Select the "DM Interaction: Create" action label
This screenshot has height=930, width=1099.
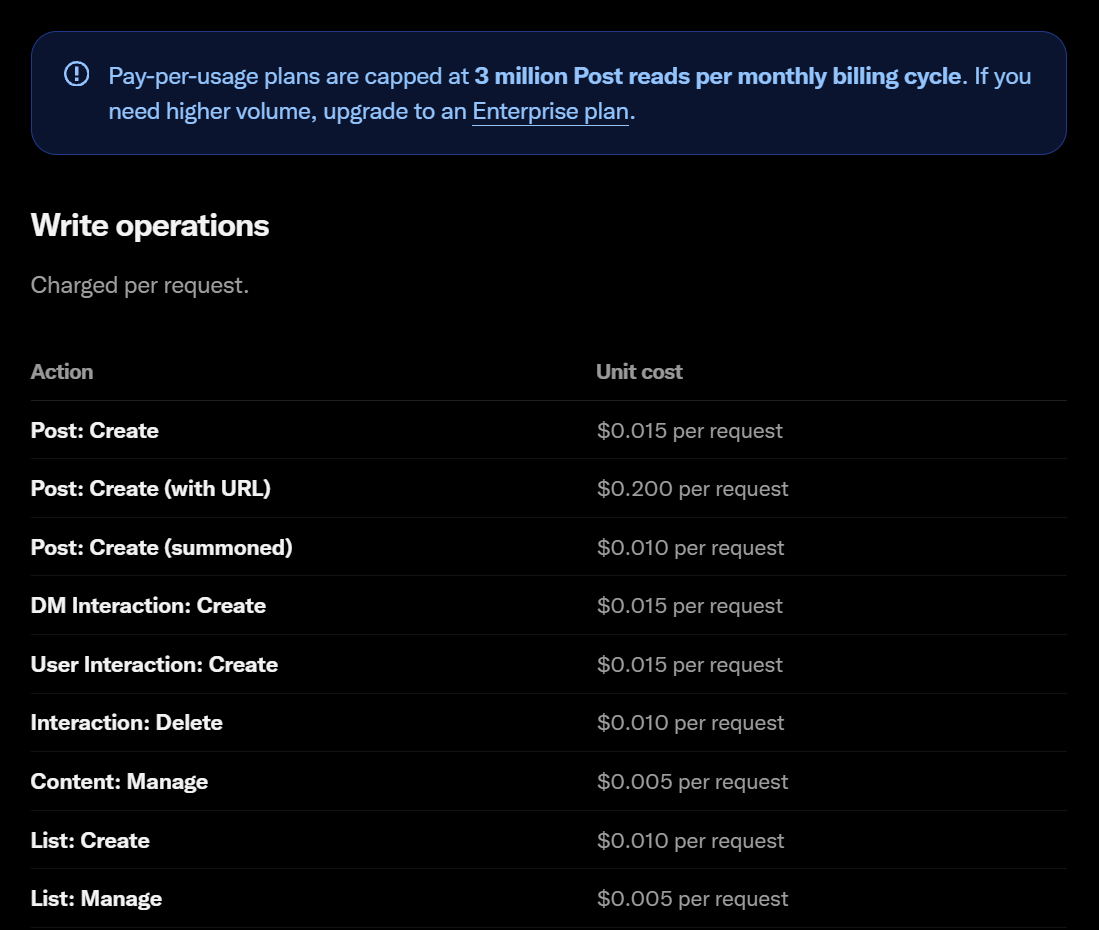149,606
